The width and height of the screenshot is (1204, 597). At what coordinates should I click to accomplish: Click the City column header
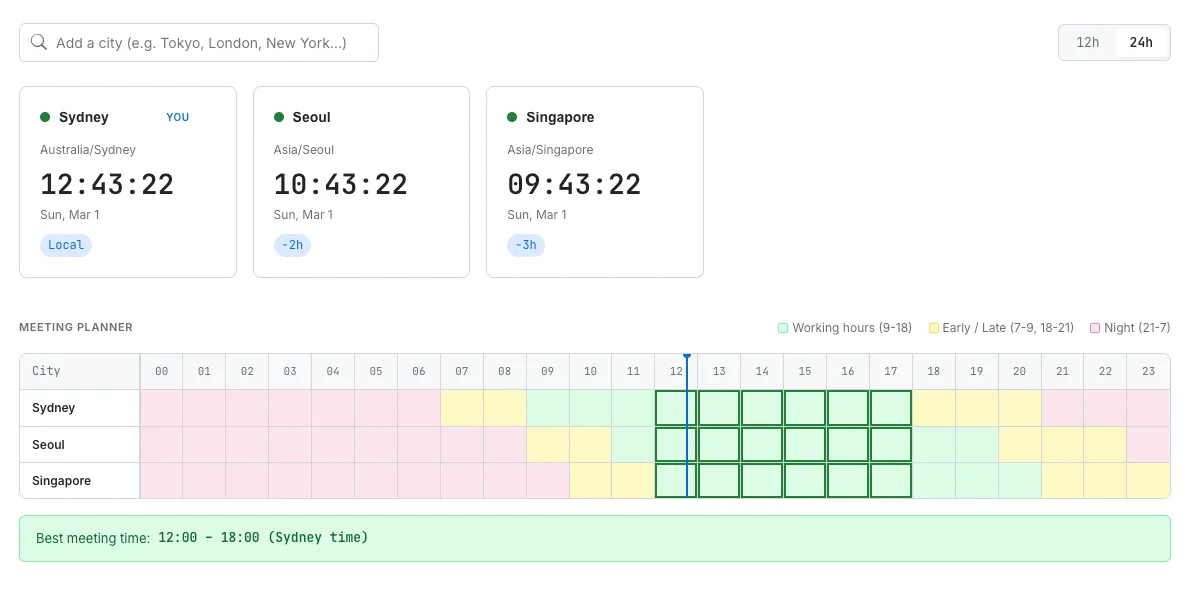(x=45, y=371)
